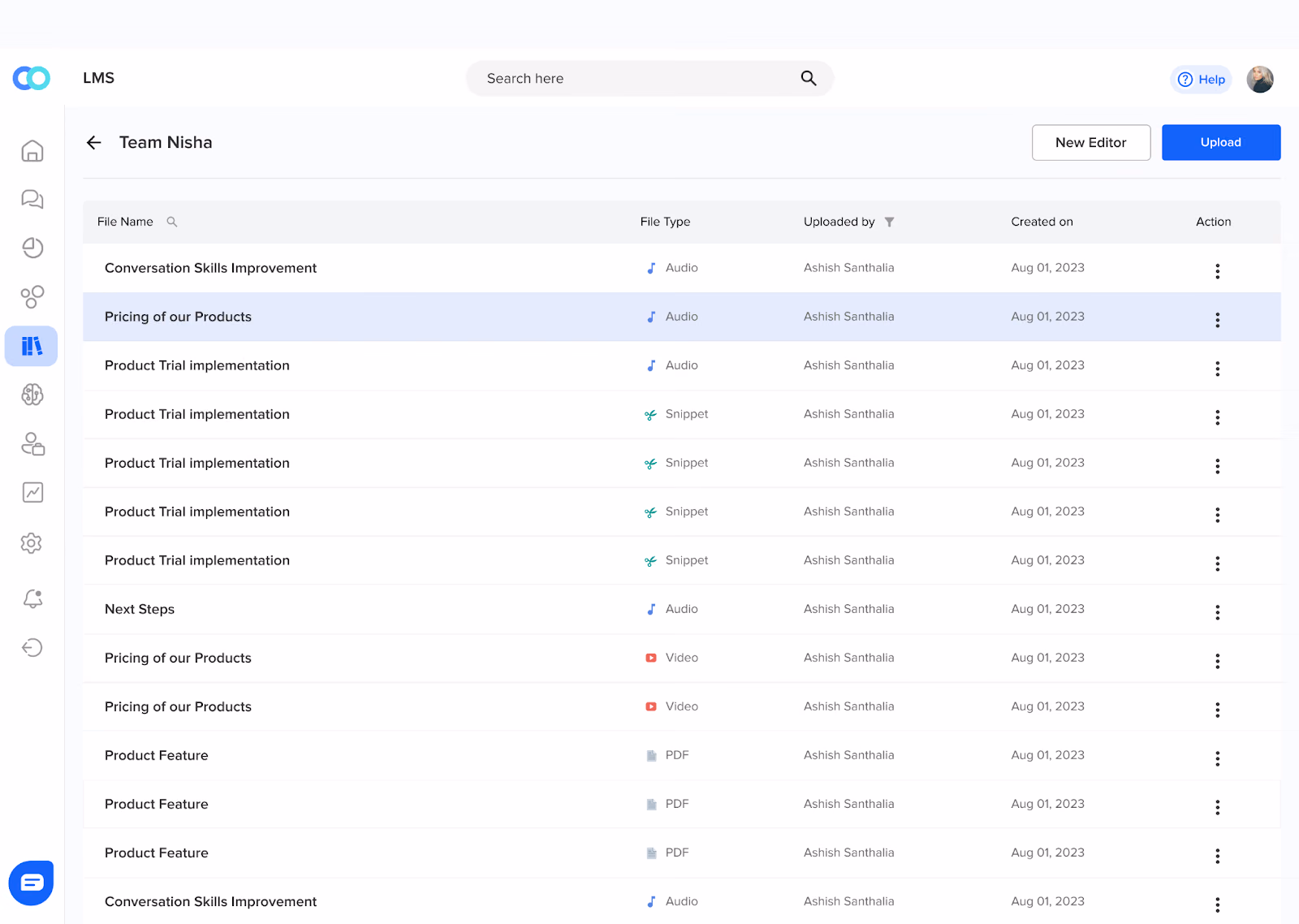Image resolution: width=1299 pixels, height=924 pixels.
Task: Click the File Name column header
Action: [x=125, y=222]
